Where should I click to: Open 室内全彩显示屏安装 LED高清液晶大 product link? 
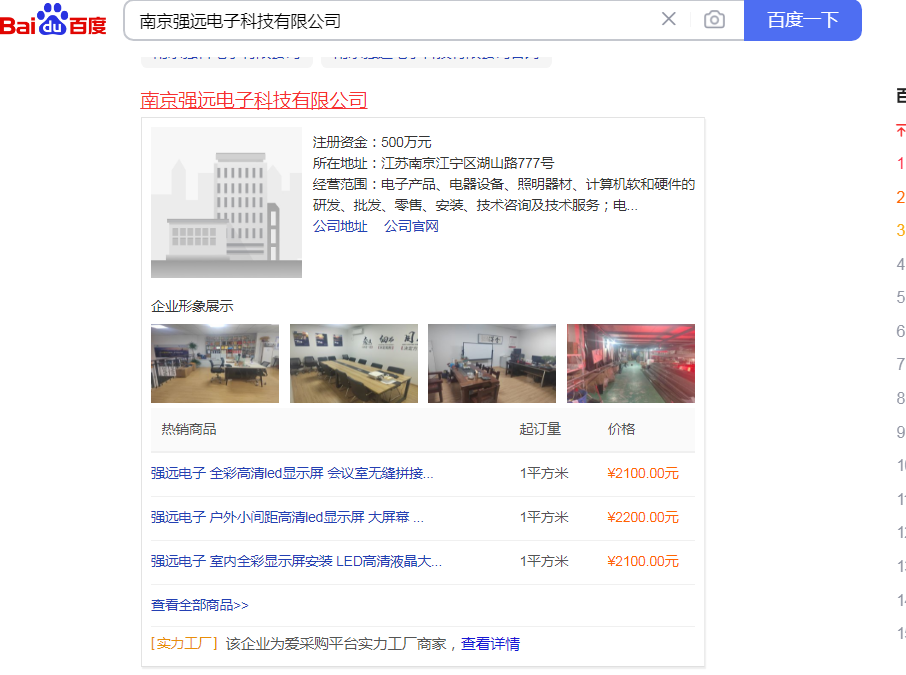click(296, 561)
